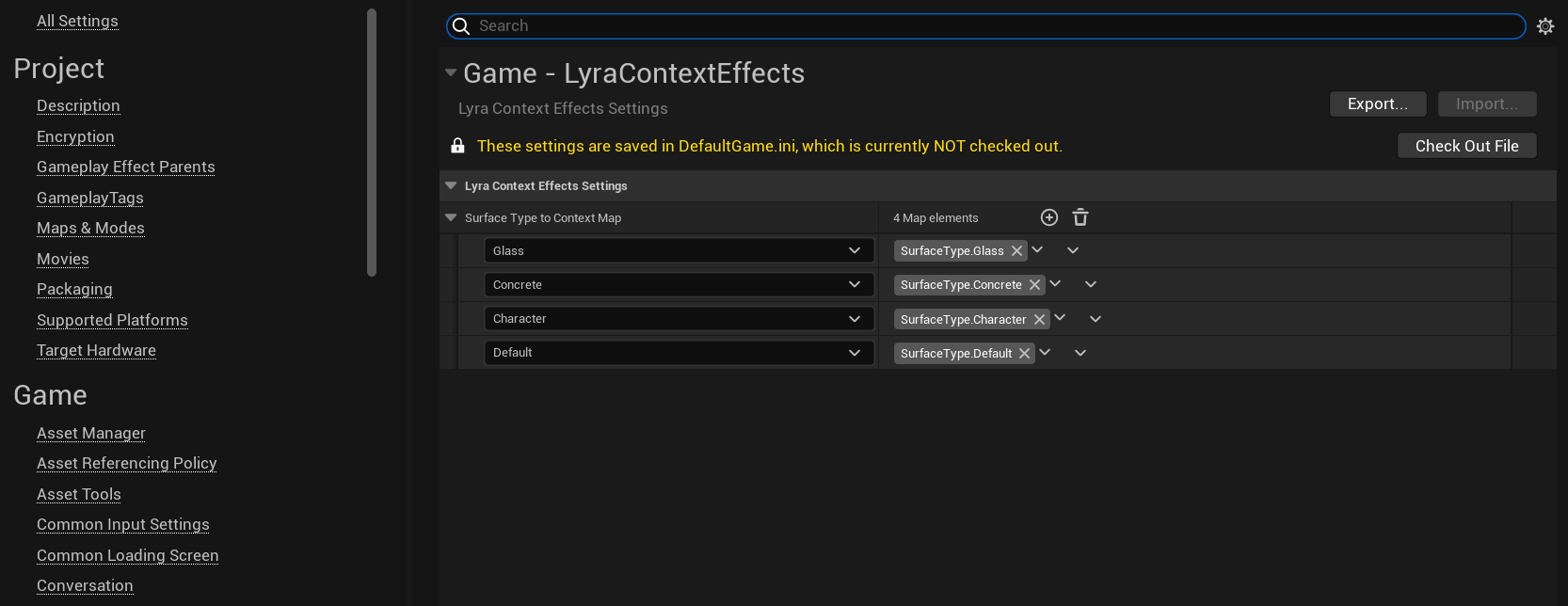
Task: Open the Concrete surface type dropdown
Action: [x=680, y=285]
